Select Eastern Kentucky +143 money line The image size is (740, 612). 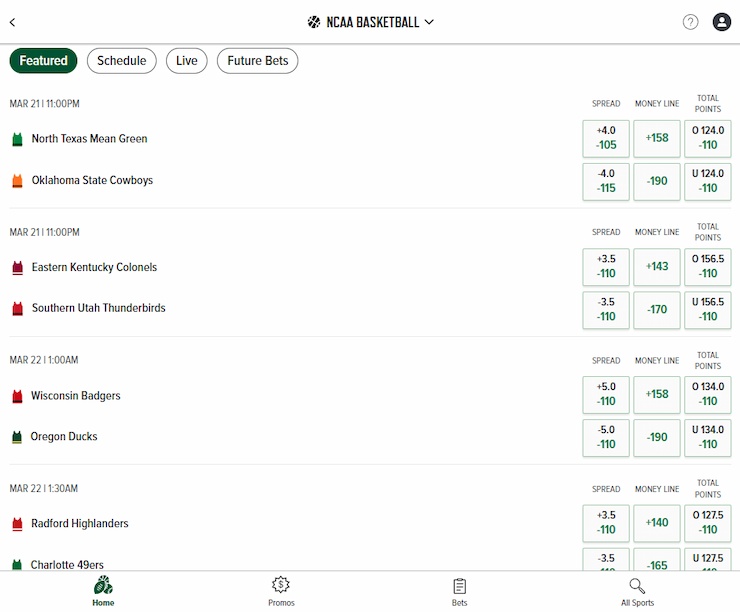click(657, 267)
